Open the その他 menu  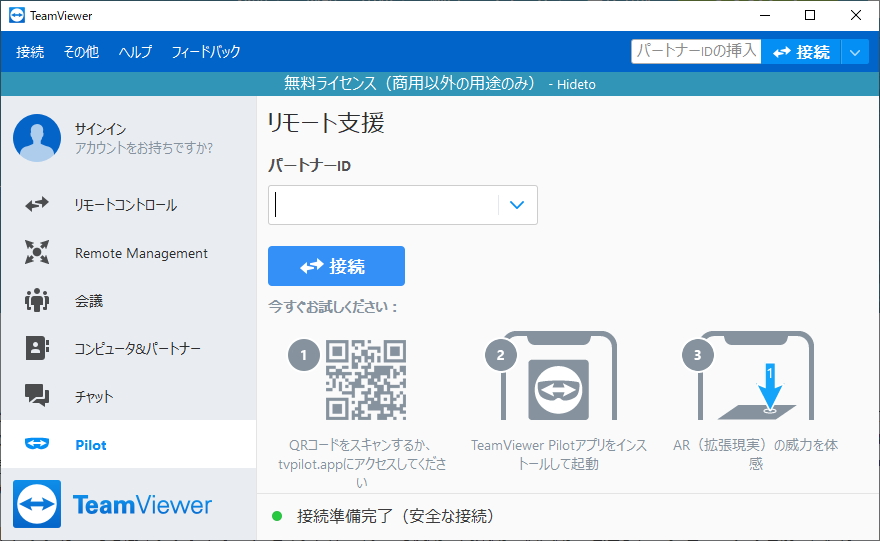point(81,52)
